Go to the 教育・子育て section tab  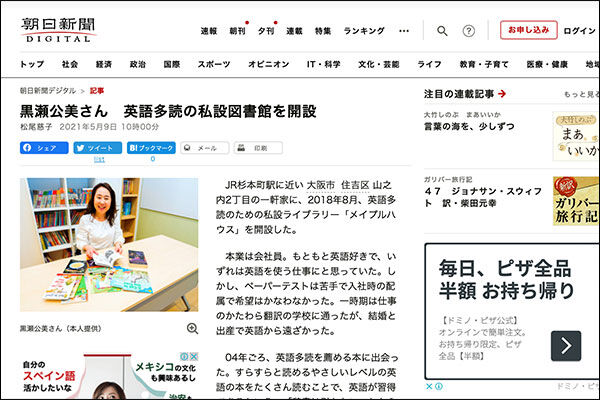click(x=484, y=64)
